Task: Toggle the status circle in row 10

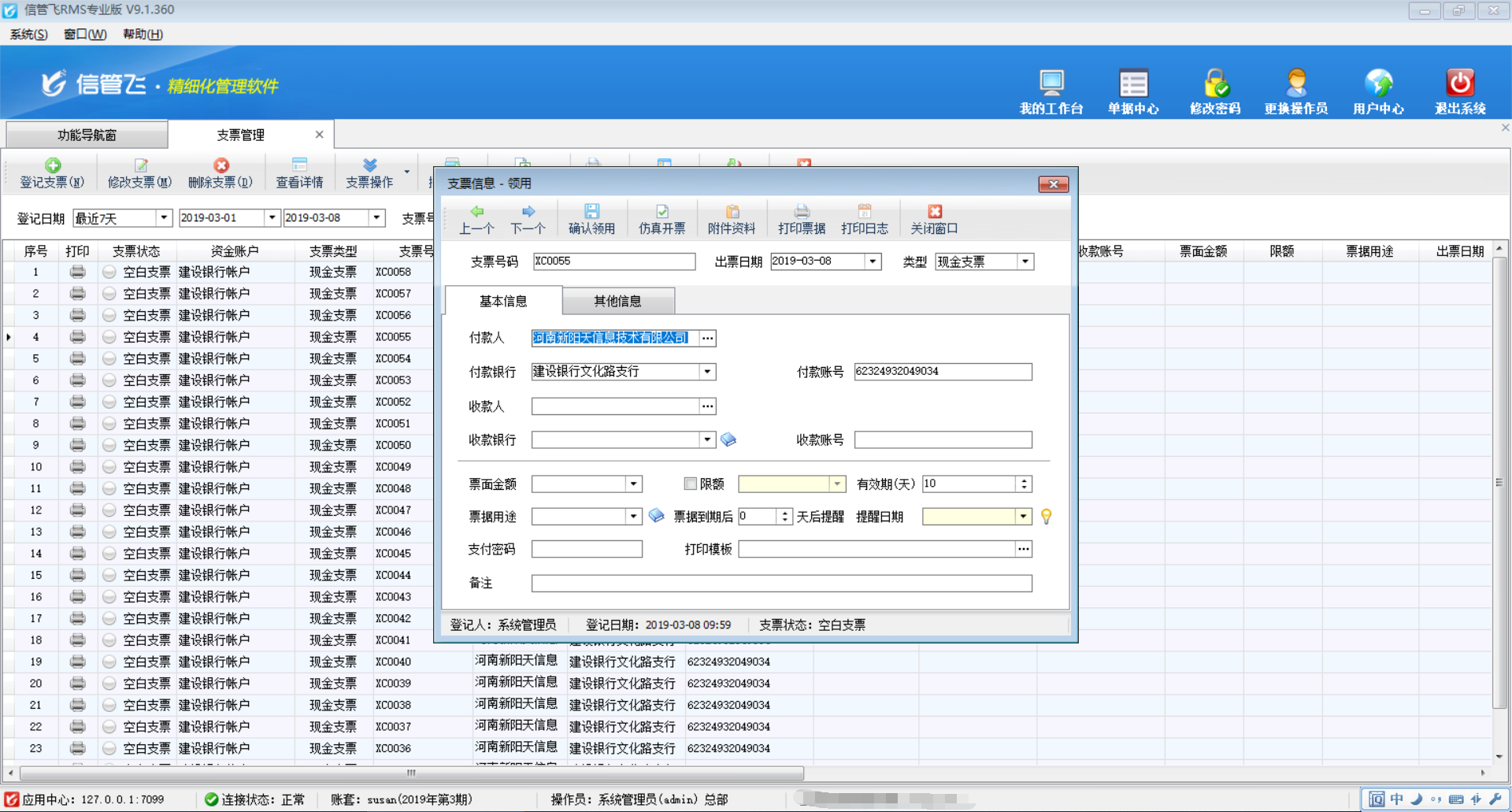Action: (x=109, y=467)
